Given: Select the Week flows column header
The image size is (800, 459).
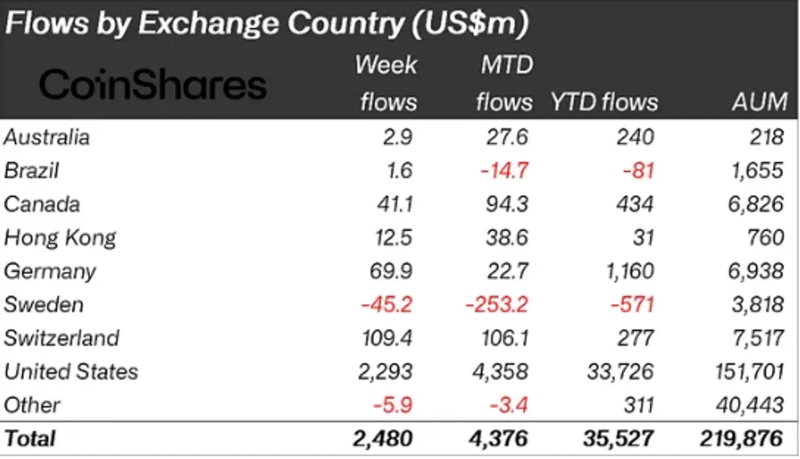Looking at the screenshot, I should (x=388, y=84).
